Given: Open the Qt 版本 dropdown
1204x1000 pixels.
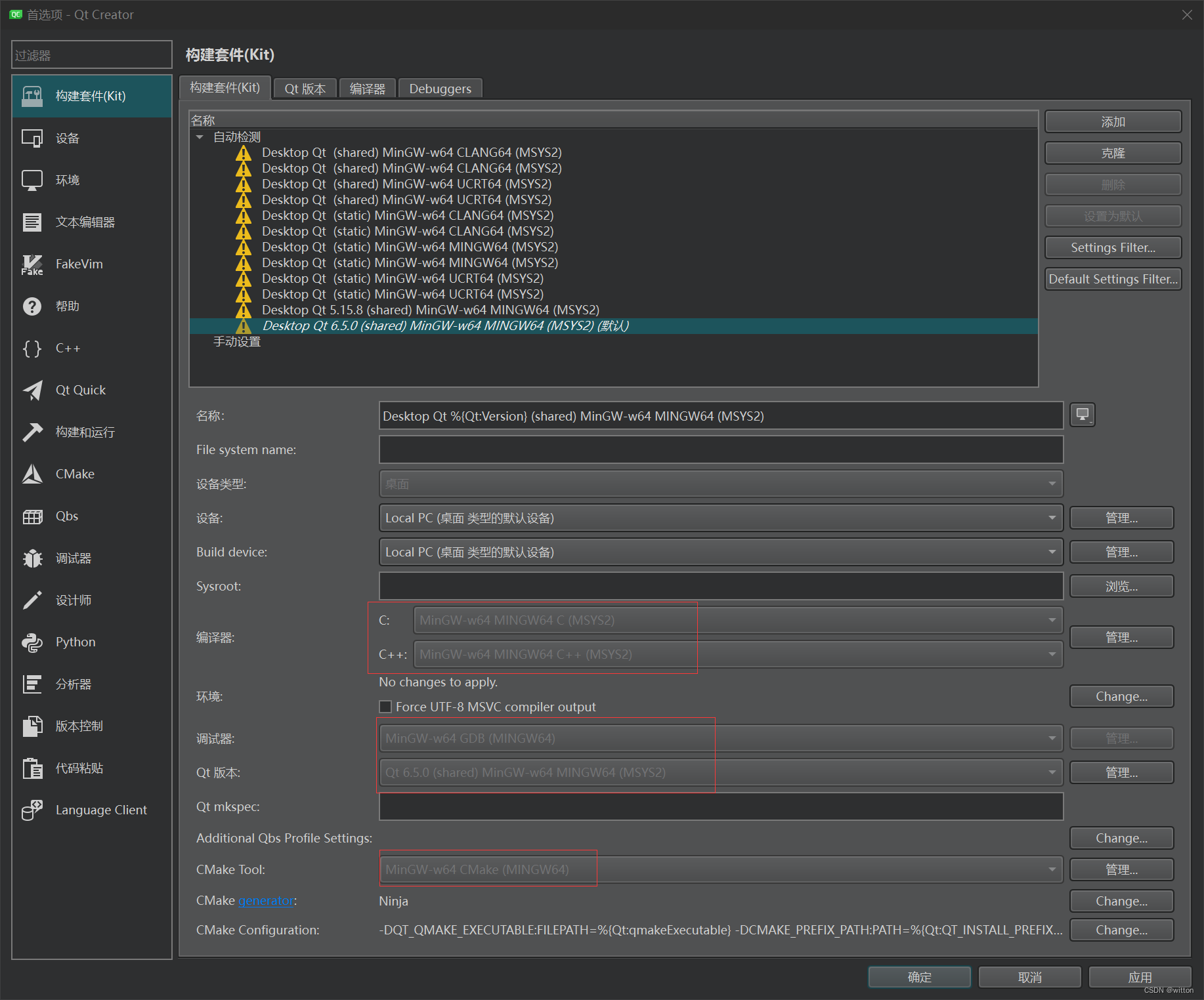Looking at the screenshot, I should pyautogui.click(x=721, y=772).
